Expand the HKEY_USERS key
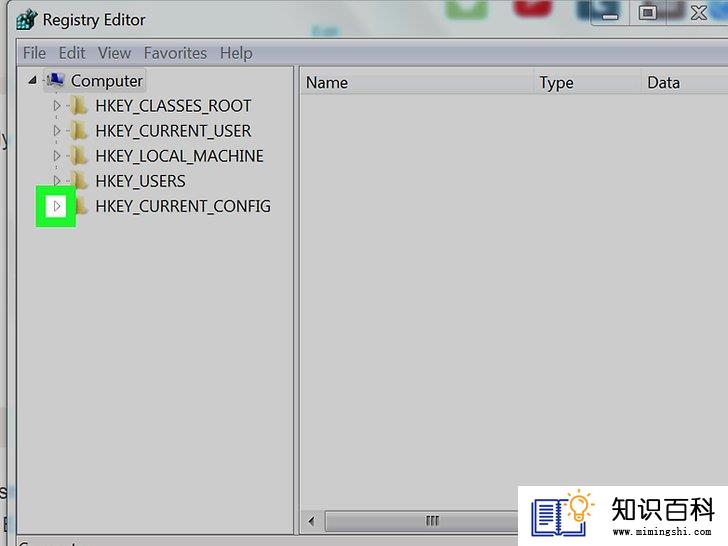The height and width of the screenshot is (546, 728). [57, 181]
